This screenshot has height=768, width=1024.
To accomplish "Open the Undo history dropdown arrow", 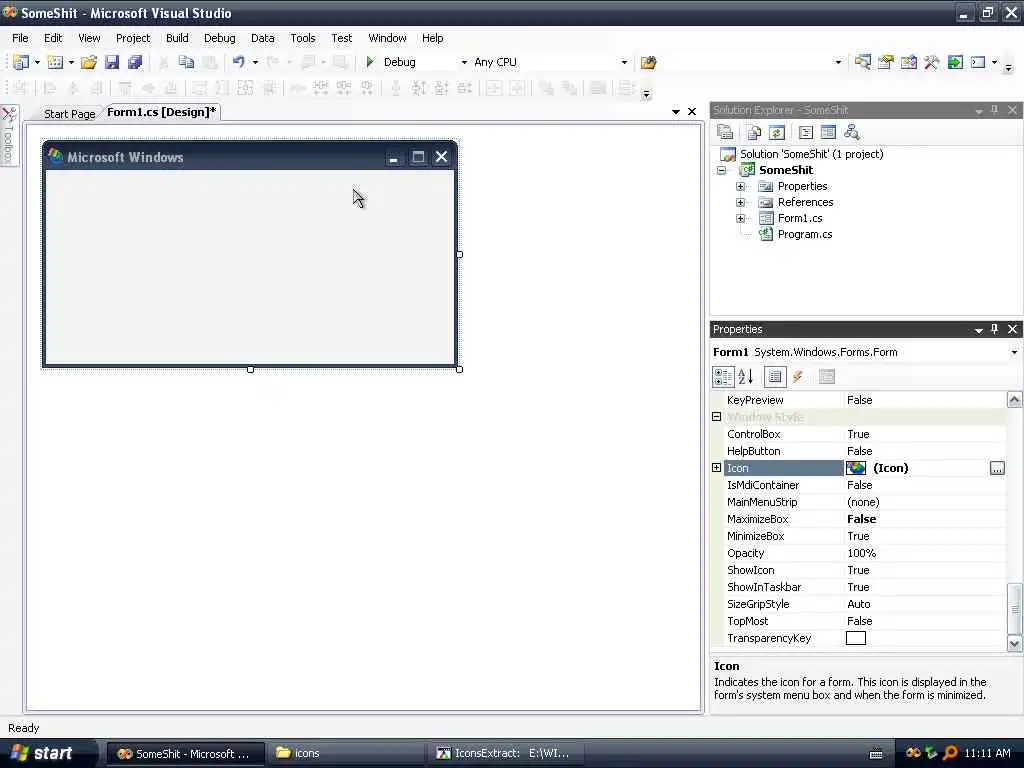I will tap(255, 62).
